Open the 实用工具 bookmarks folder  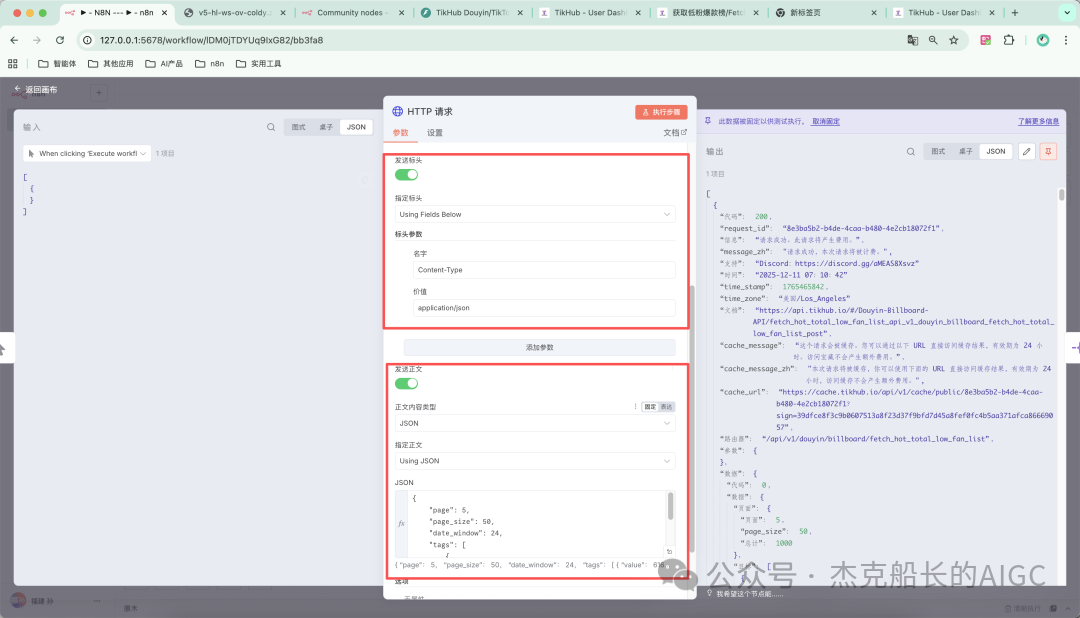(x=258, y=63)
